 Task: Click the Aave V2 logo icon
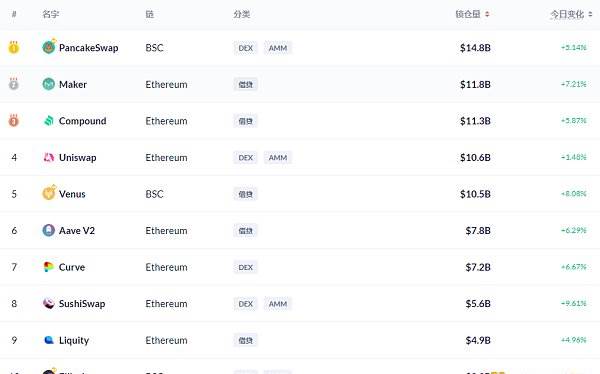[x=49, y=230]
